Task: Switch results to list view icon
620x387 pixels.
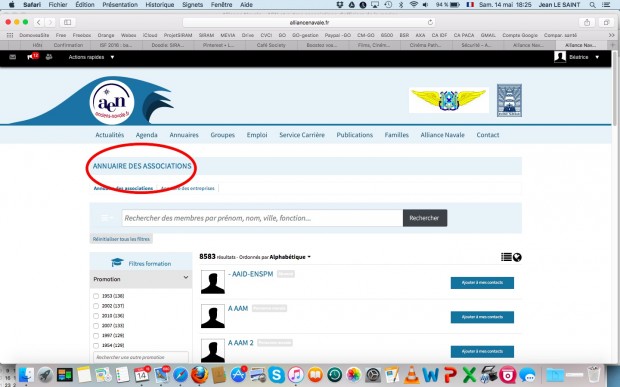Action: click(506, 257)
